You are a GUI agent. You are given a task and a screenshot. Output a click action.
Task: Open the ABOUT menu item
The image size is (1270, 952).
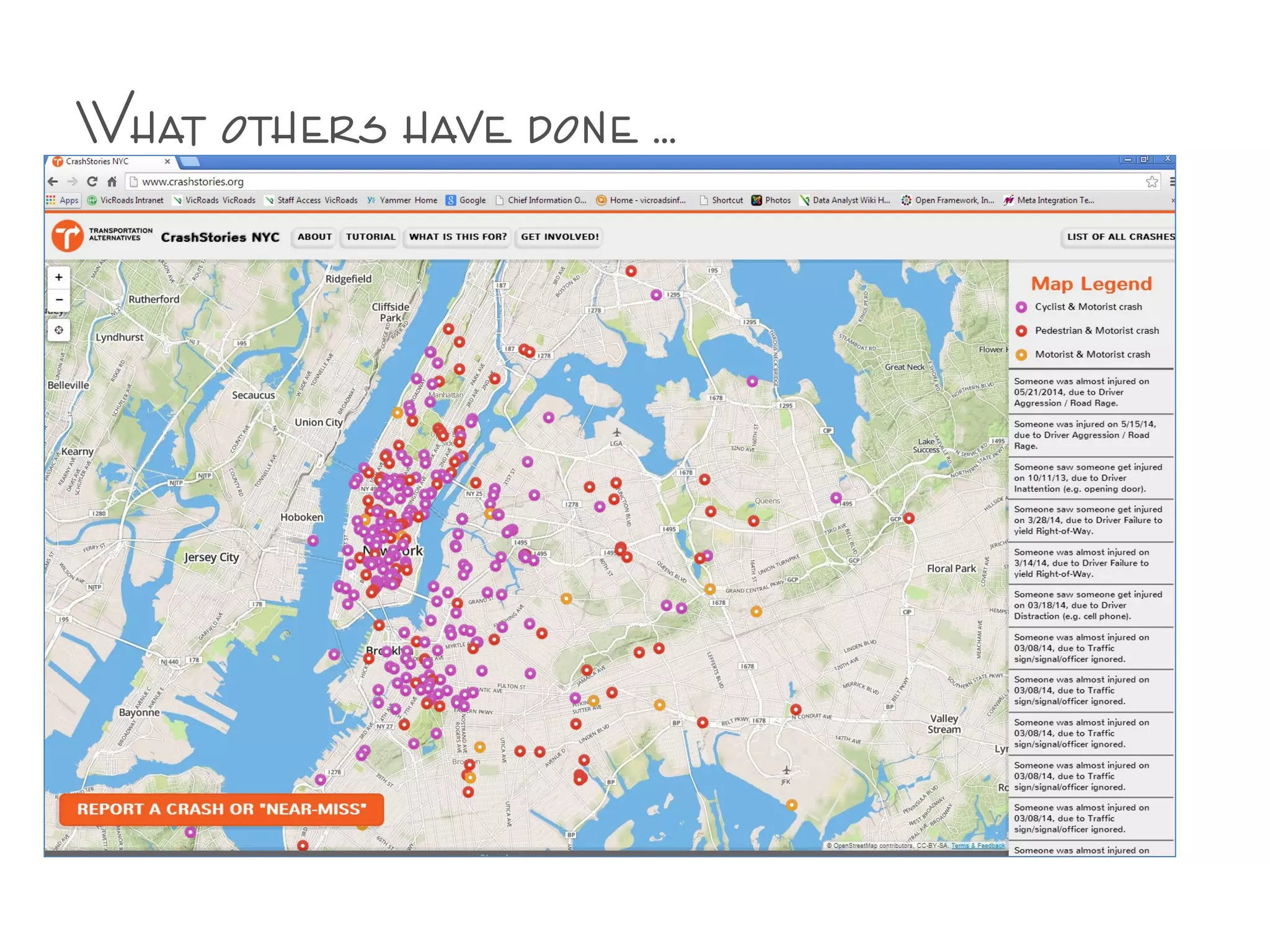pos(314,237)
